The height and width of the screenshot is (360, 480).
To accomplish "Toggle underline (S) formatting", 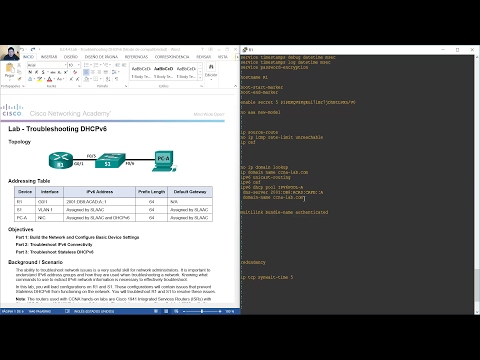I will click(43, 72).
